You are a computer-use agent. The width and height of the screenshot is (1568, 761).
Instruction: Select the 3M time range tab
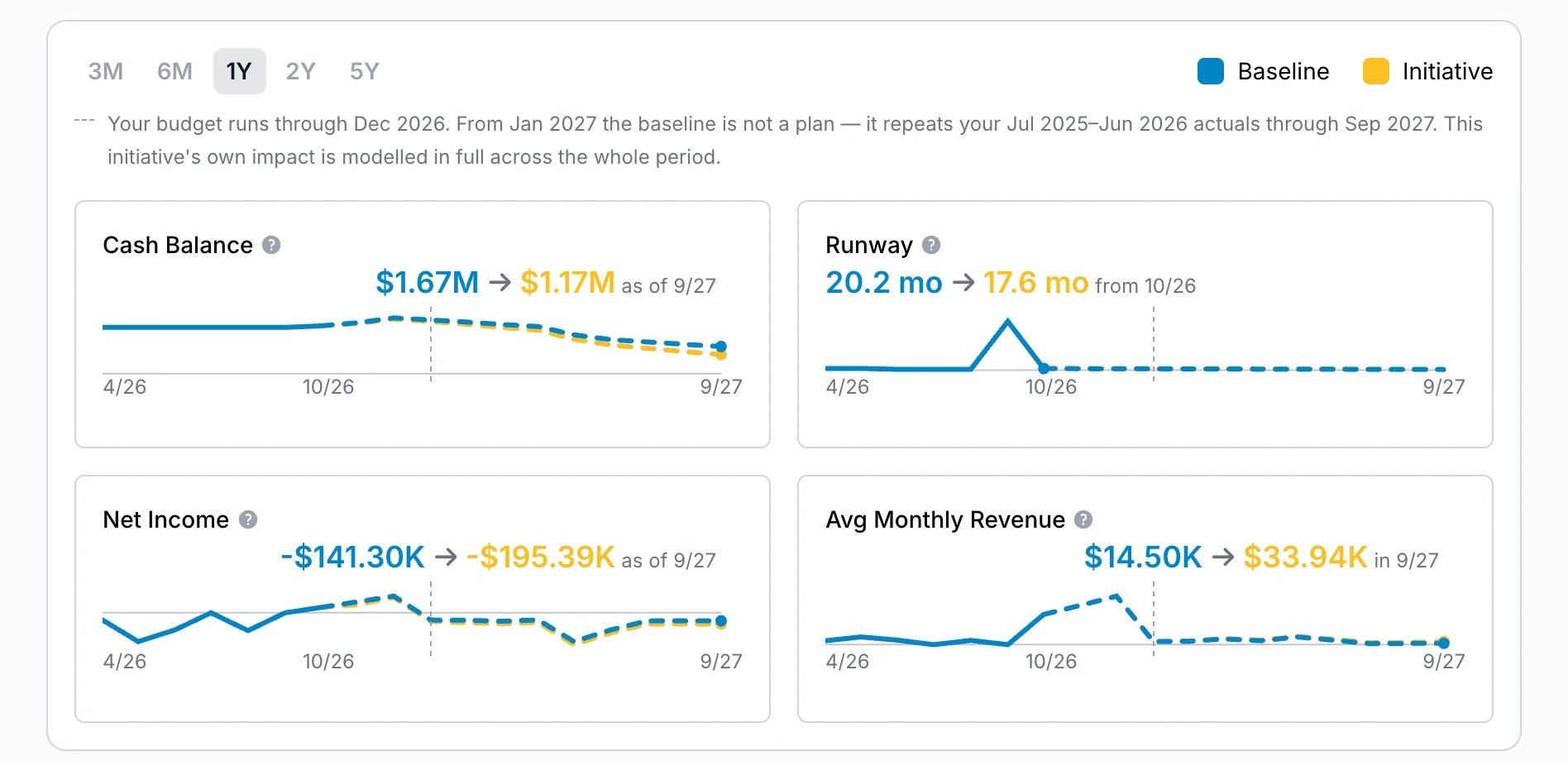[106, 71]
